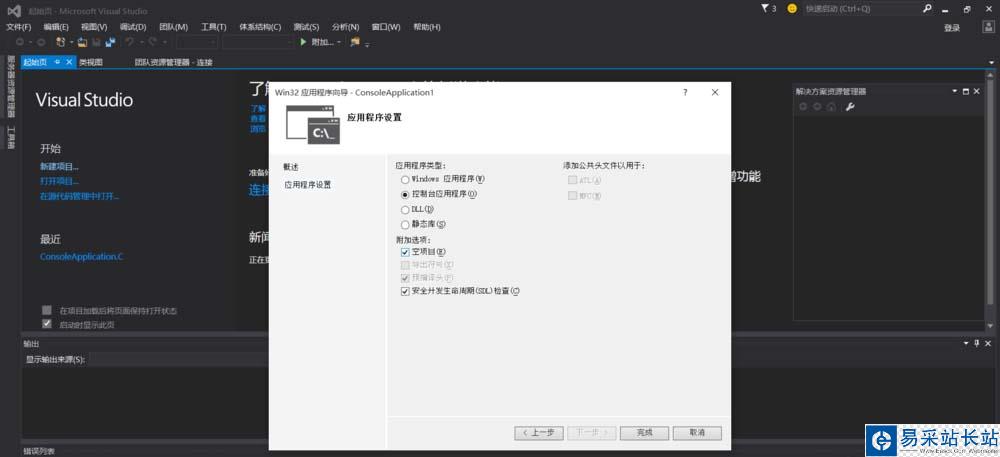The width and height of the screenshot is (1000, 457).
Task: Click the yellow feedback smiley icon
Action: point(792,9)
